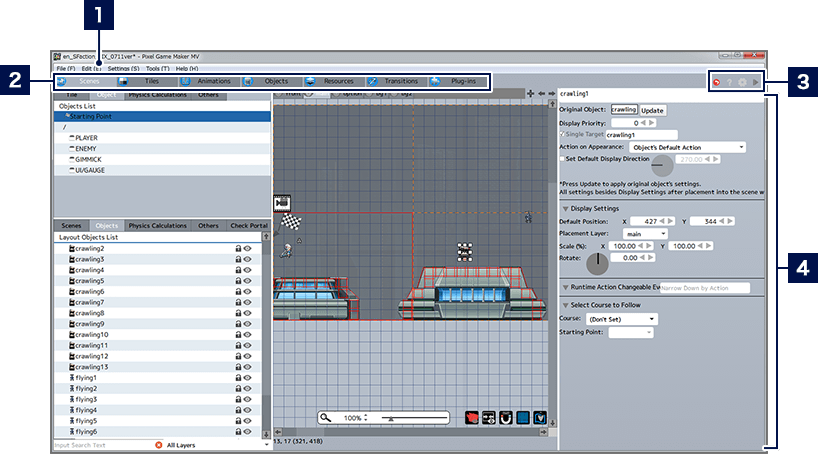Open the Tools menu
The width and height of the screenshot is (818, 454).
pyautogui.click(x=158, y=68)
